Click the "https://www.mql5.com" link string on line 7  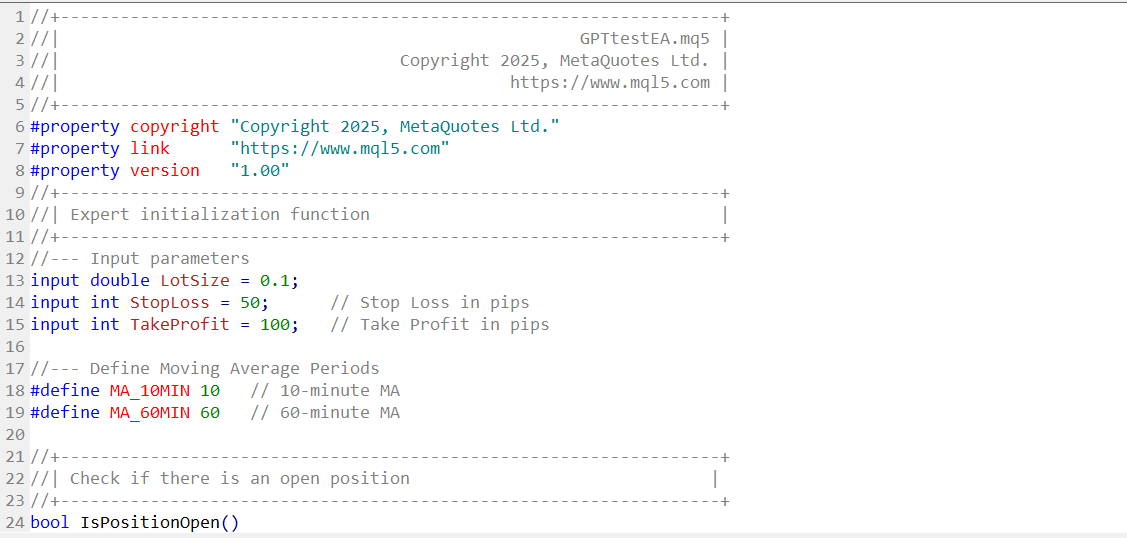pos(340,149)
